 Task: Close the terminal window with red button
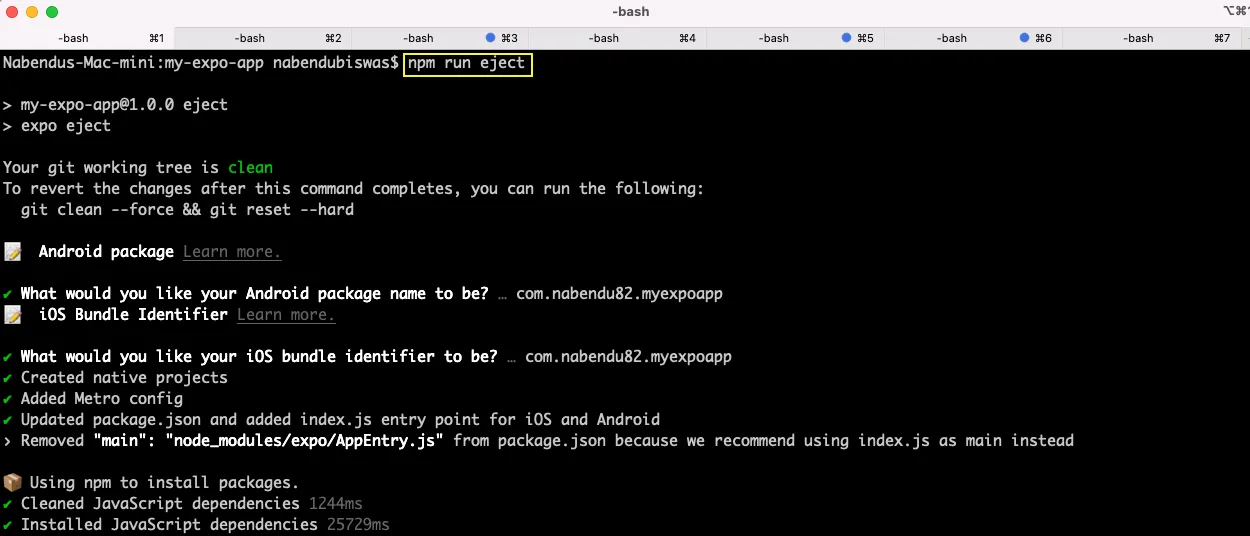(12, 12)
